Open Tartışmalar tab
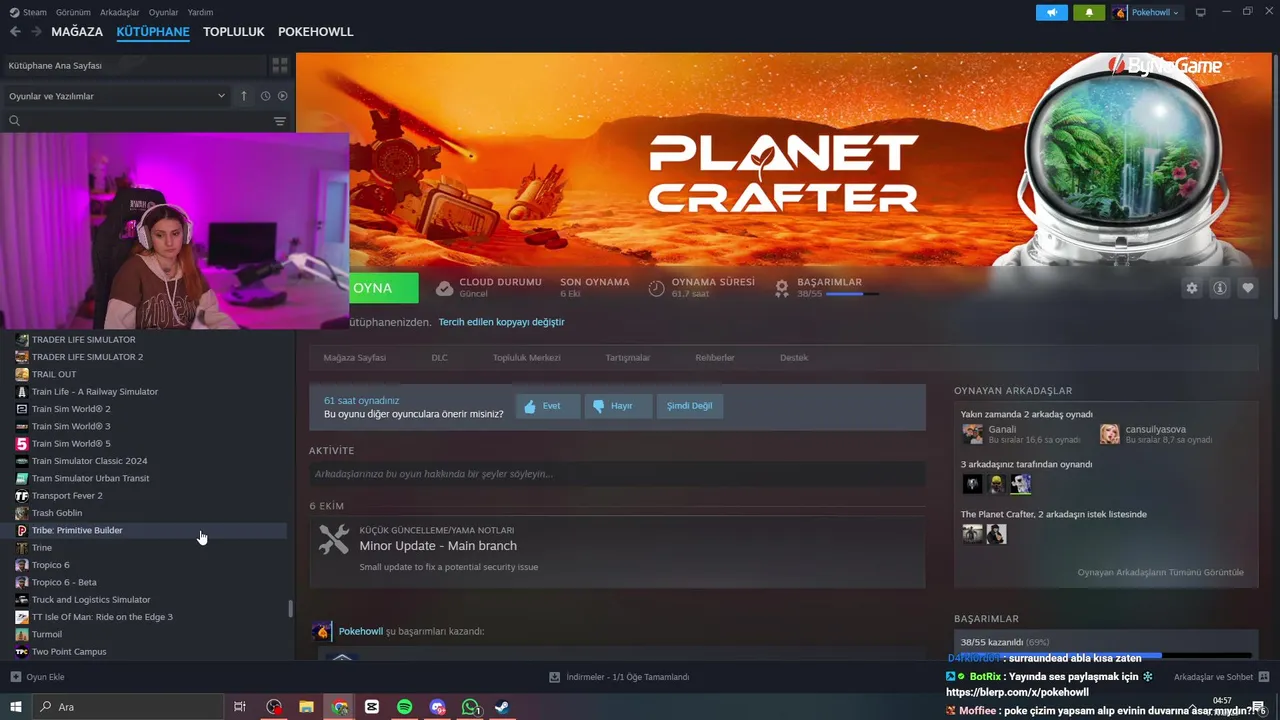This screenshot has height=720, width=1280. [x=627, y=357]
